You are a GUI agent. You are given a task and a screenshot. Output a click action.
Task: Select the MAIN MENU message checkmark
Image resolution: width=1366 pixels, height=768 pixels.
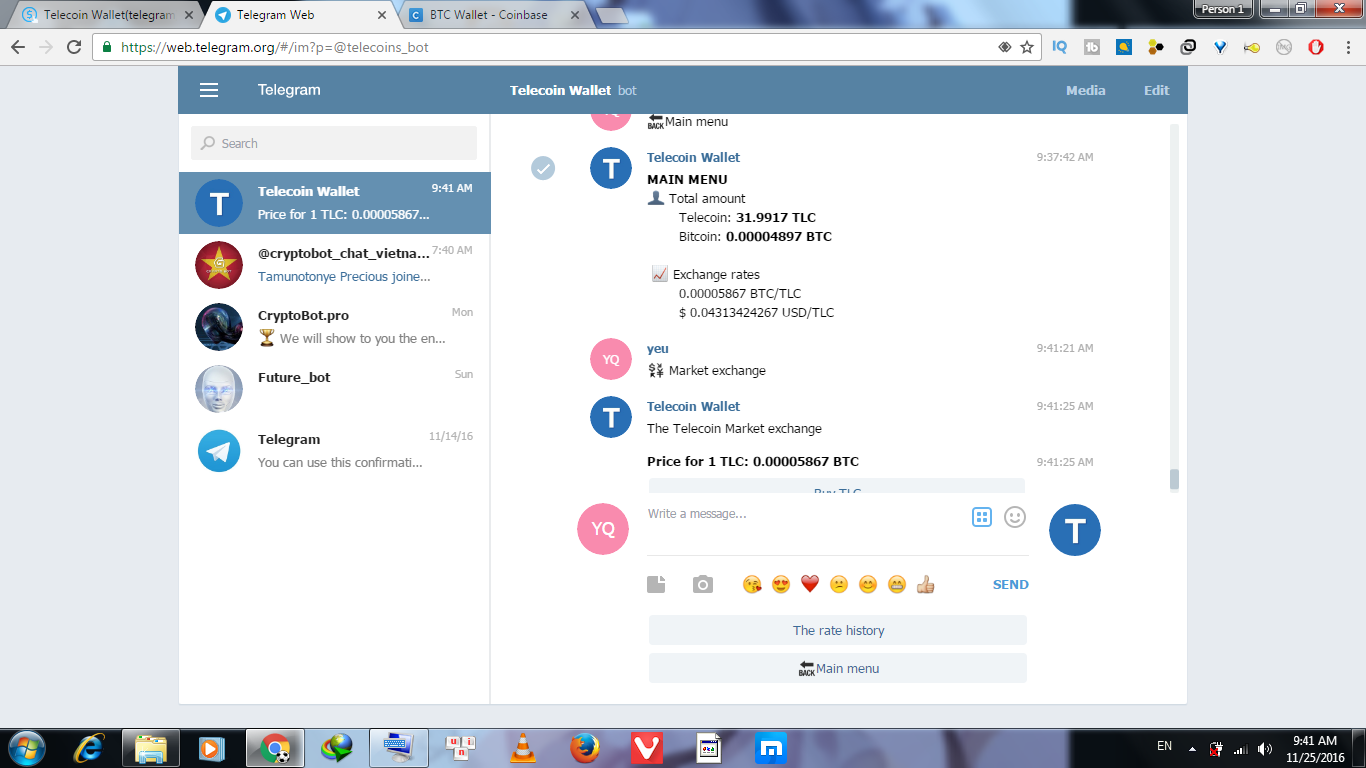coord(543,168)
